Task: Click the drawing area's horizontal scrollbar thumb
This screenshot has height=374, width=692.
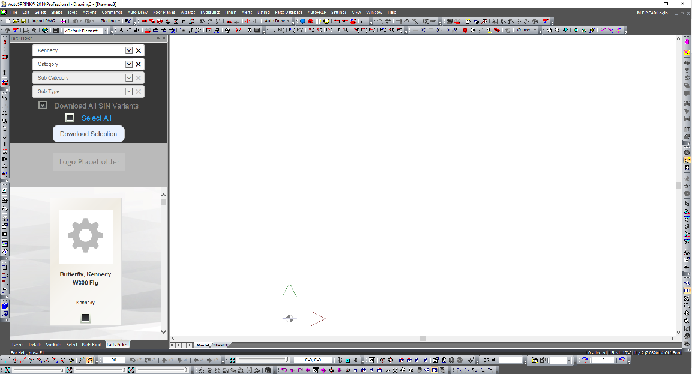Action: tap(423, 338)
